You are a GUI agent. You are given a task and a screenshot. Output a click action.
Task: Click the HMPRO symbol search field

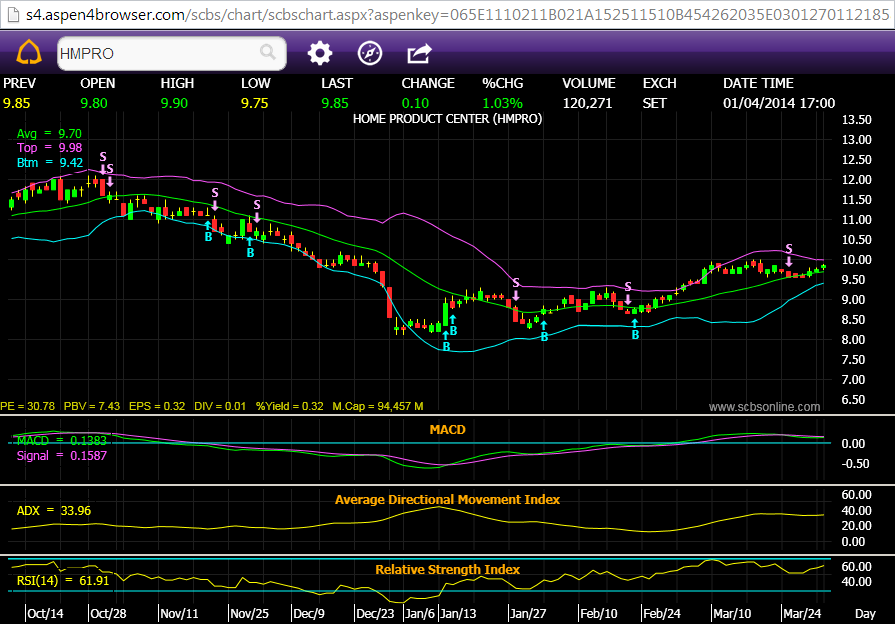click(155, 53)
